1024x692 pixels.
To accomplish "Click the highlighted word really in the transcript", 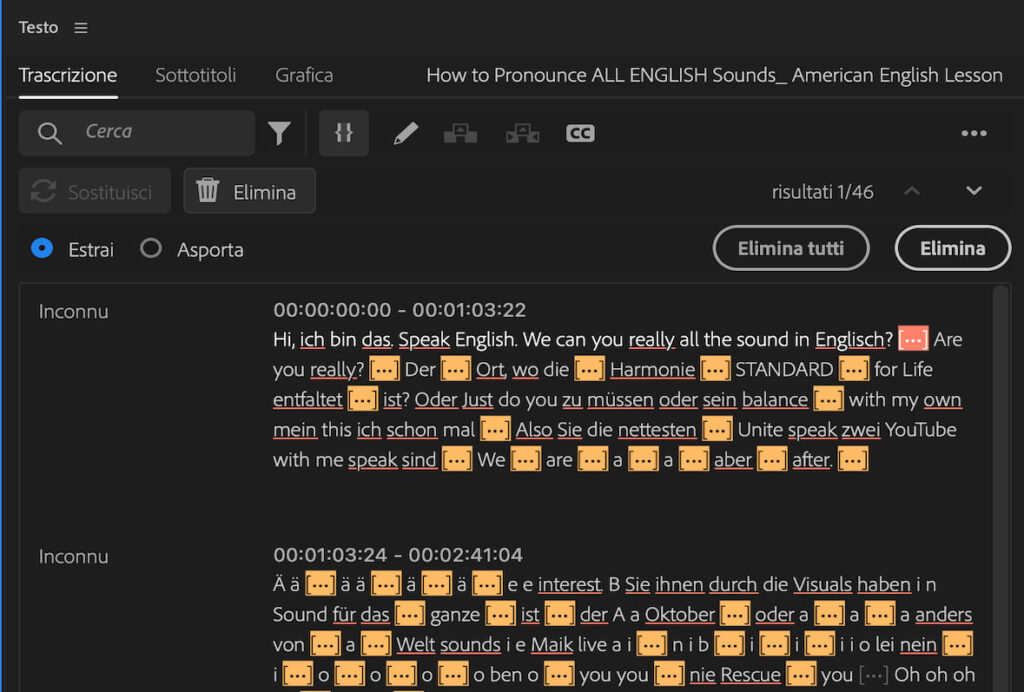I will pyautogui.click(x=651, y=339).
